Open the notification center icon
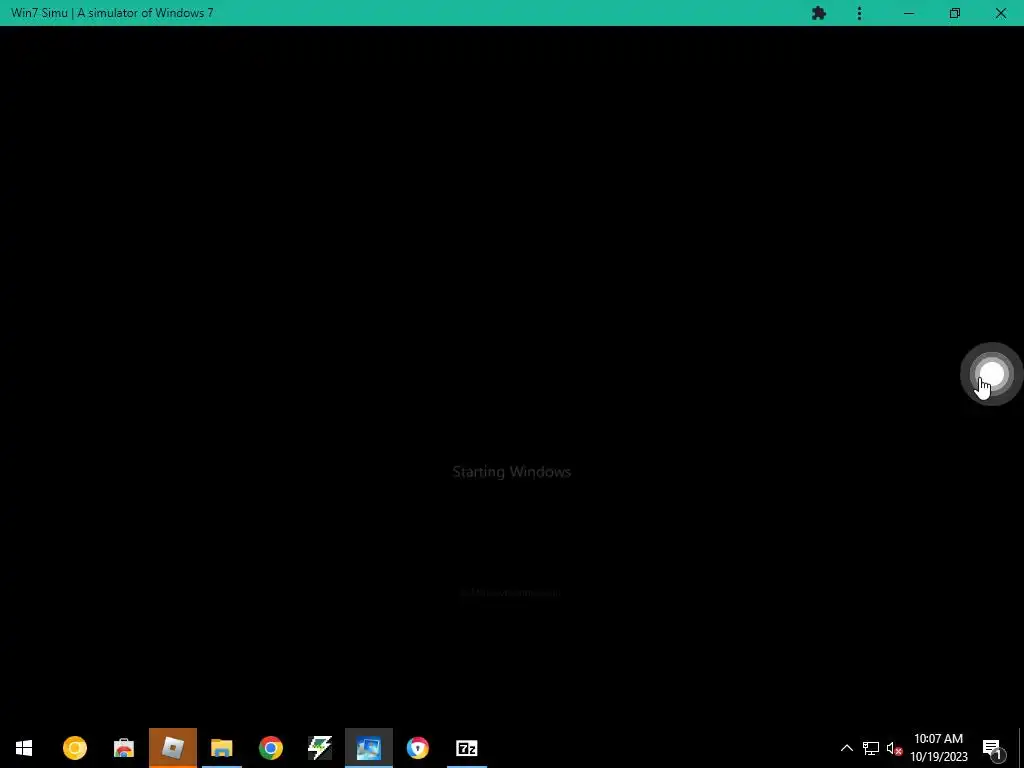The height and width of the screenshot is (768, 1024). [x=992, y=748]
